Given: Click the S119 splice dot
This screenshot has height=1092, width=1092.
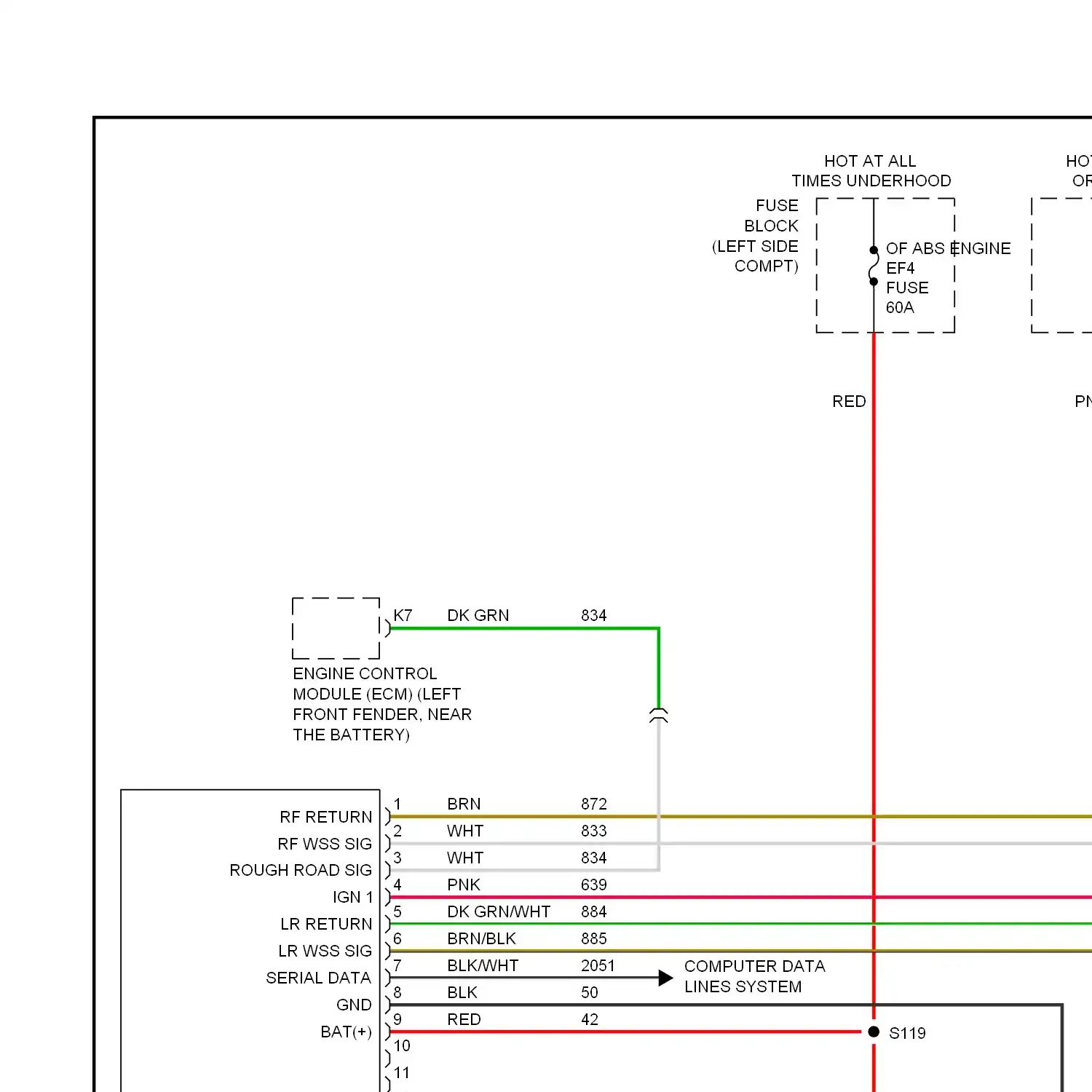Looking at the screenshot, I should coord(874,1032).
